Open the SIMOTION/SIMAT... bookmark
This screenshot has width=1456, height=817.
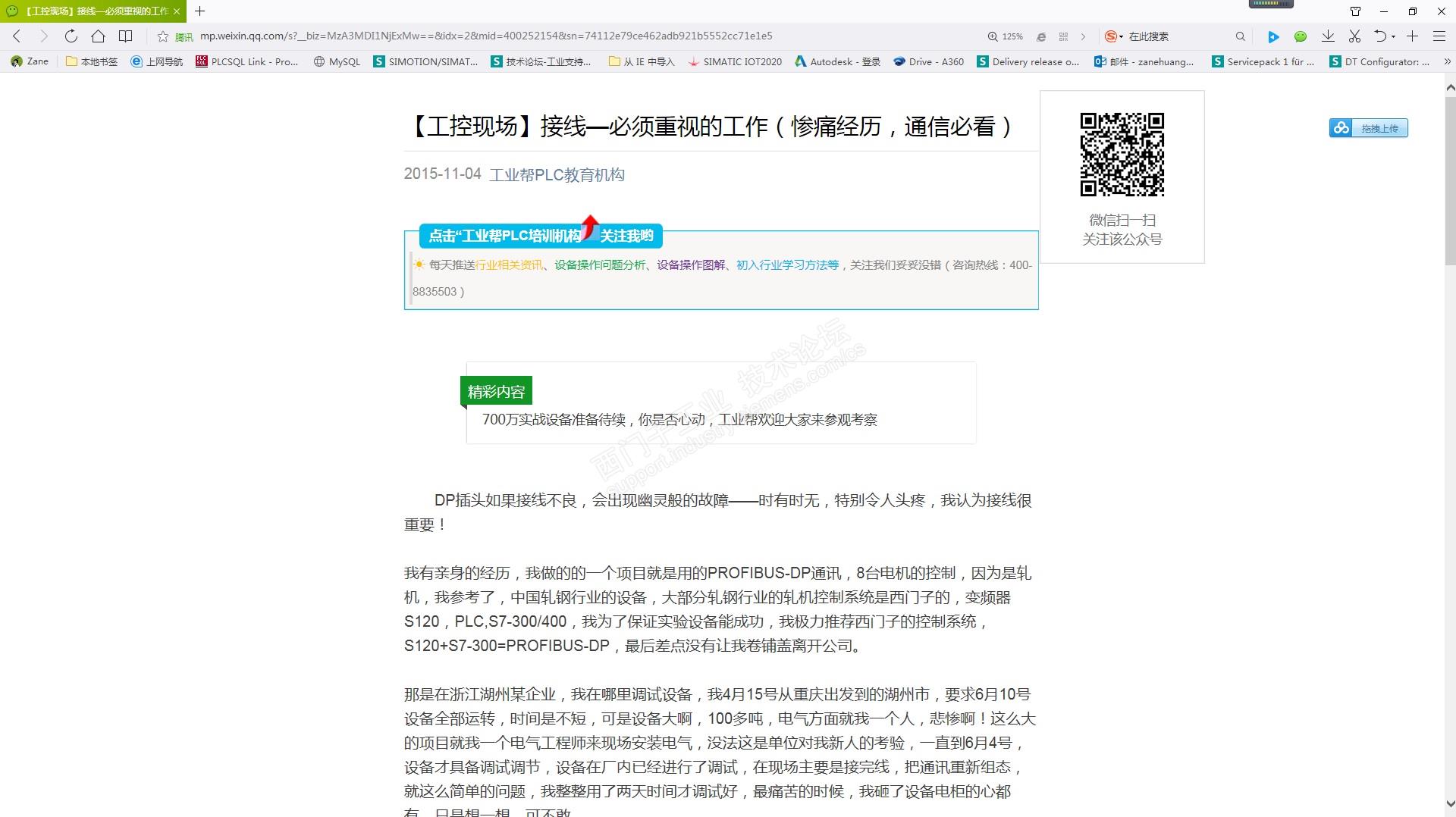click(425, 61)
